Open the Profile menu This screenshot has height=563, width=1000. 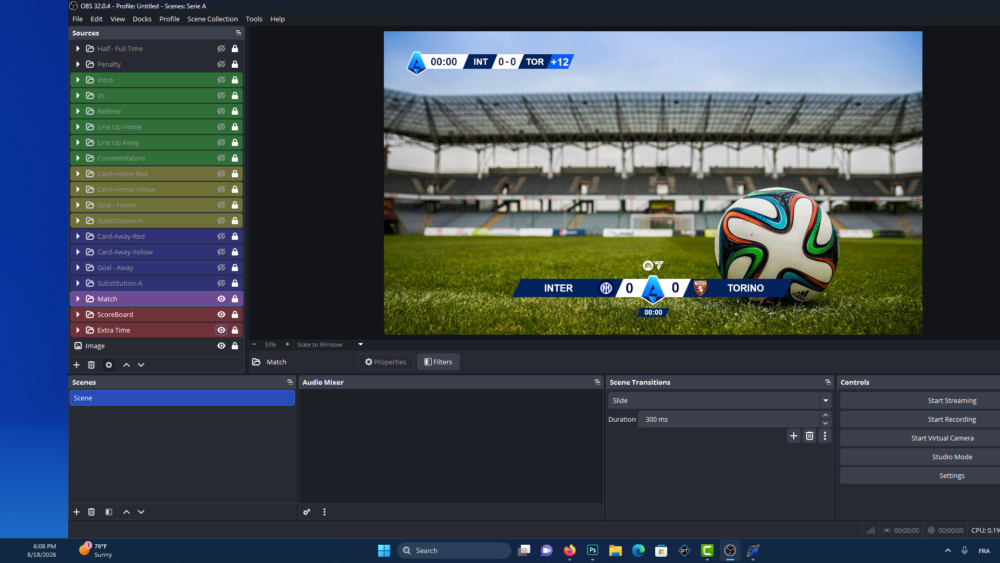click(x=169, y=19)
